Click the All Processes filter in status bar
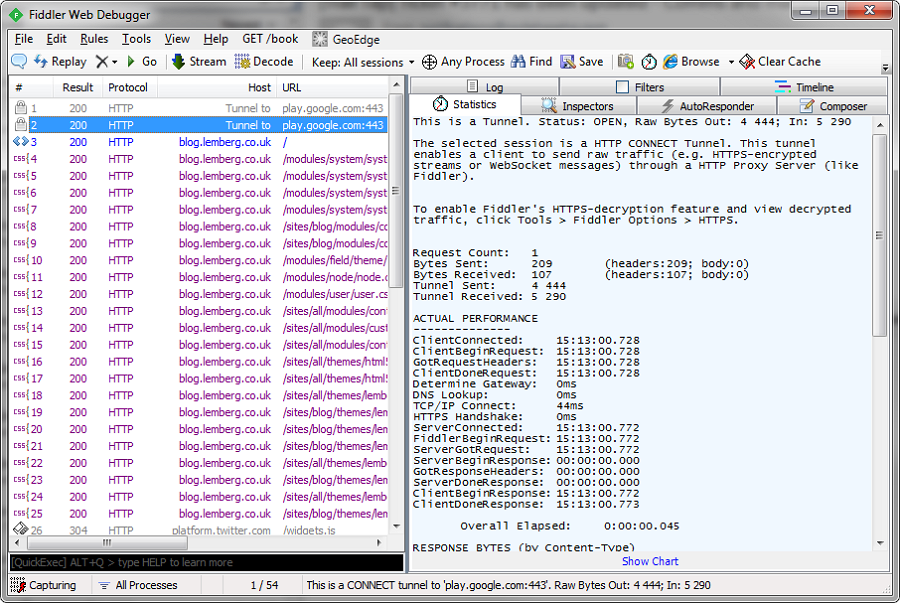Viewport: 900px width, 603px height. coord(138,585)
